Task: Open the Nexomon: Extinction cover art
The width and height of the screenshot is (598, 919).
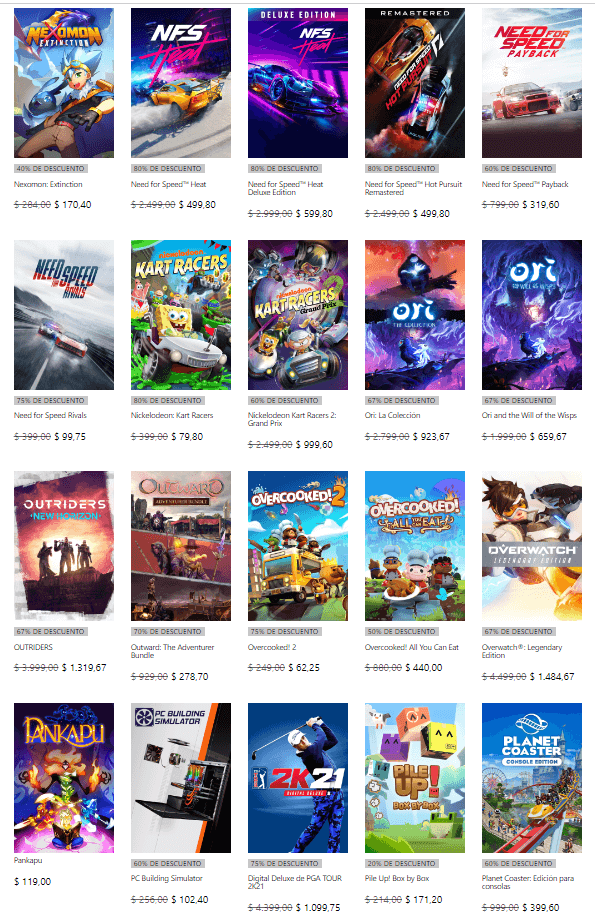Action: tap(64, 83)
